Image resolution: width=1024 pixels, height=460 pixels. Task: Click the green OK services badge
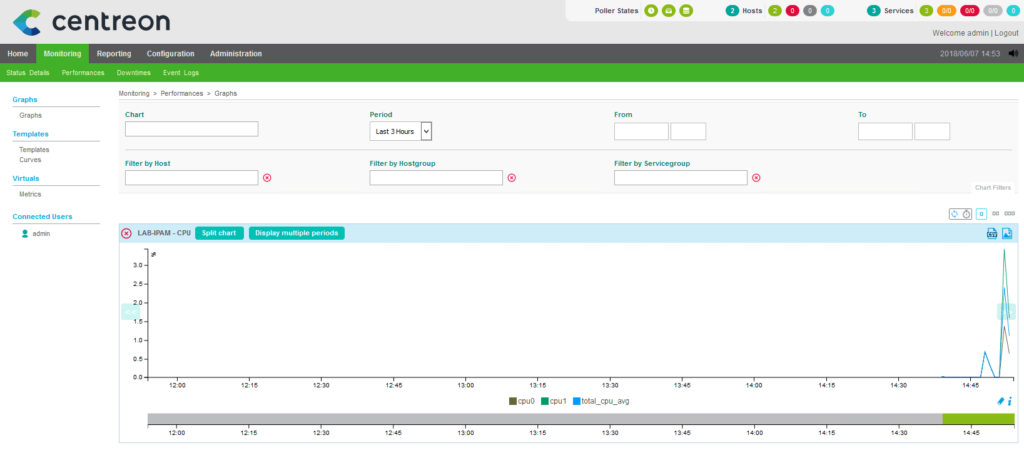coord(926,10)
